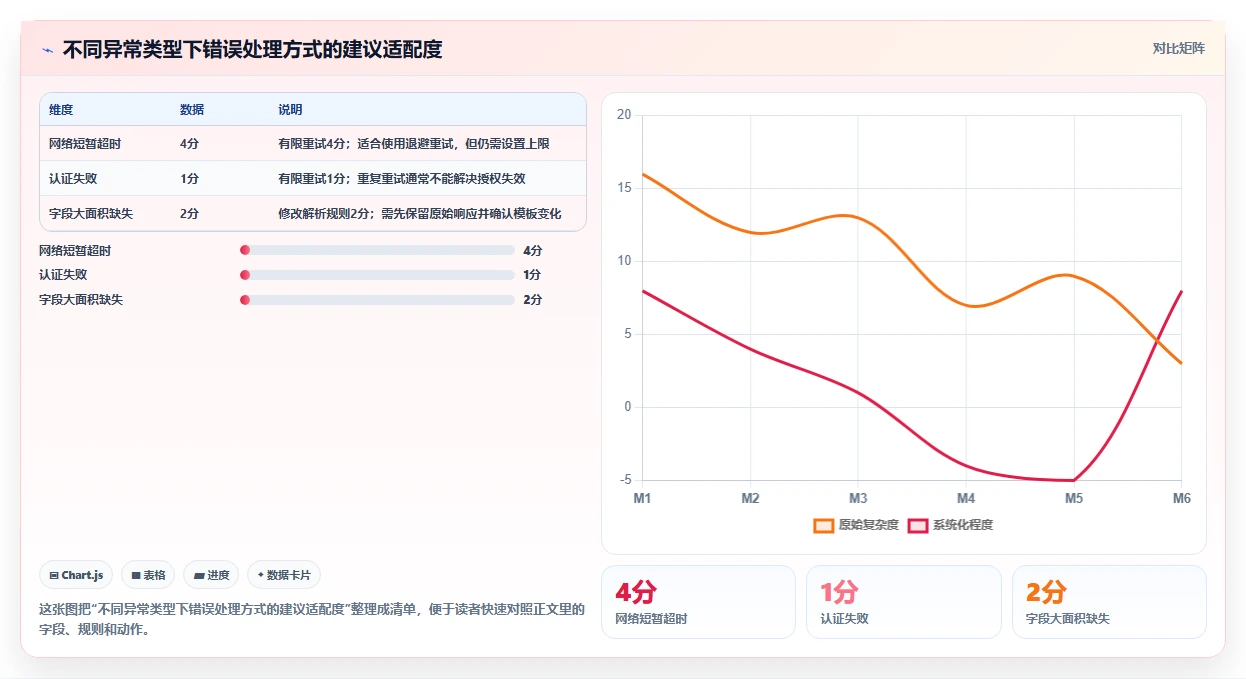The width and height of the screenshot is (1246, 679).
Task: Click 网络短暂超时 cell in the table
Action: 85,144
